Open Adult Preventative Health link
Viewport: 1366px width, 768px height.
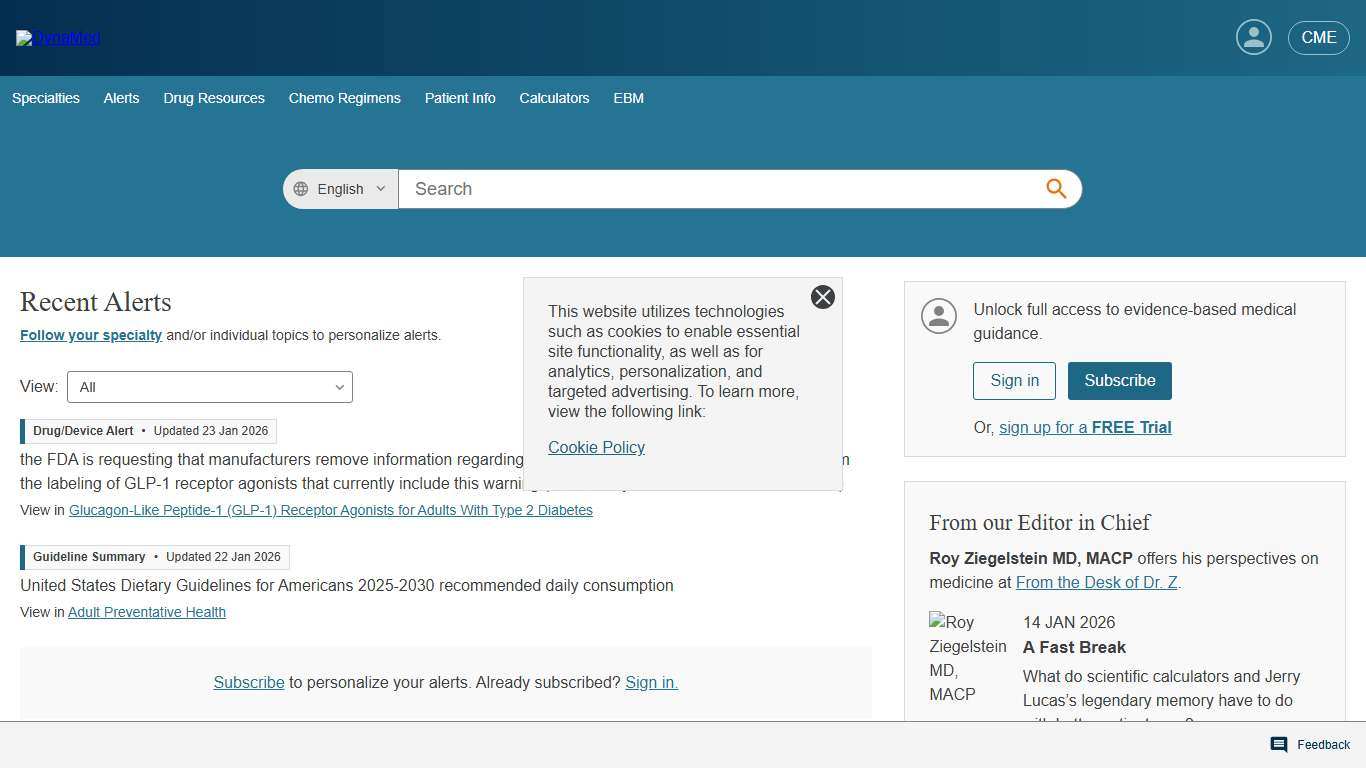click(147, 612)
